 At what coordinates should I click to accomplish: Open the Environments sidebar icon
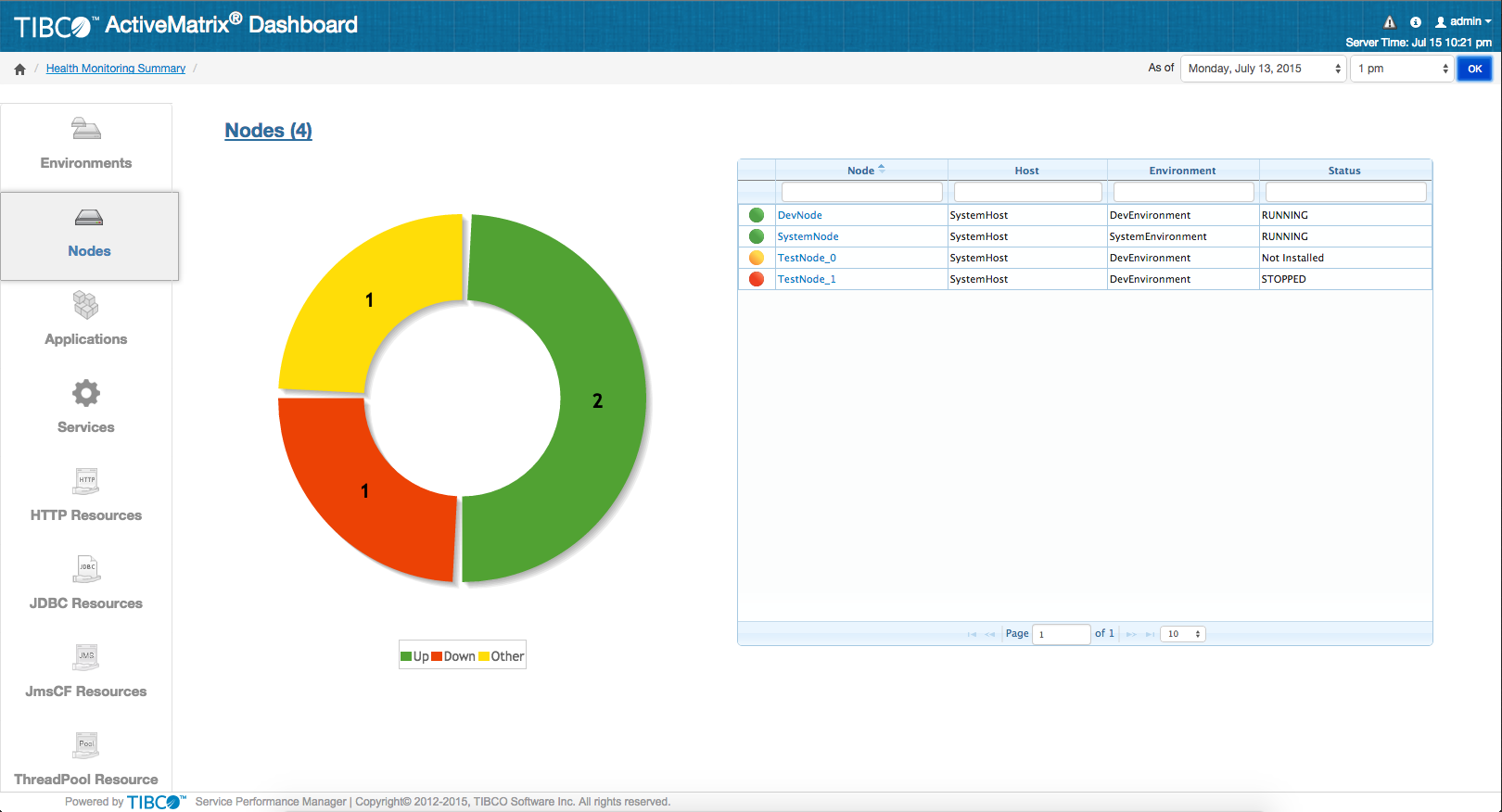[x=86, y=129]
